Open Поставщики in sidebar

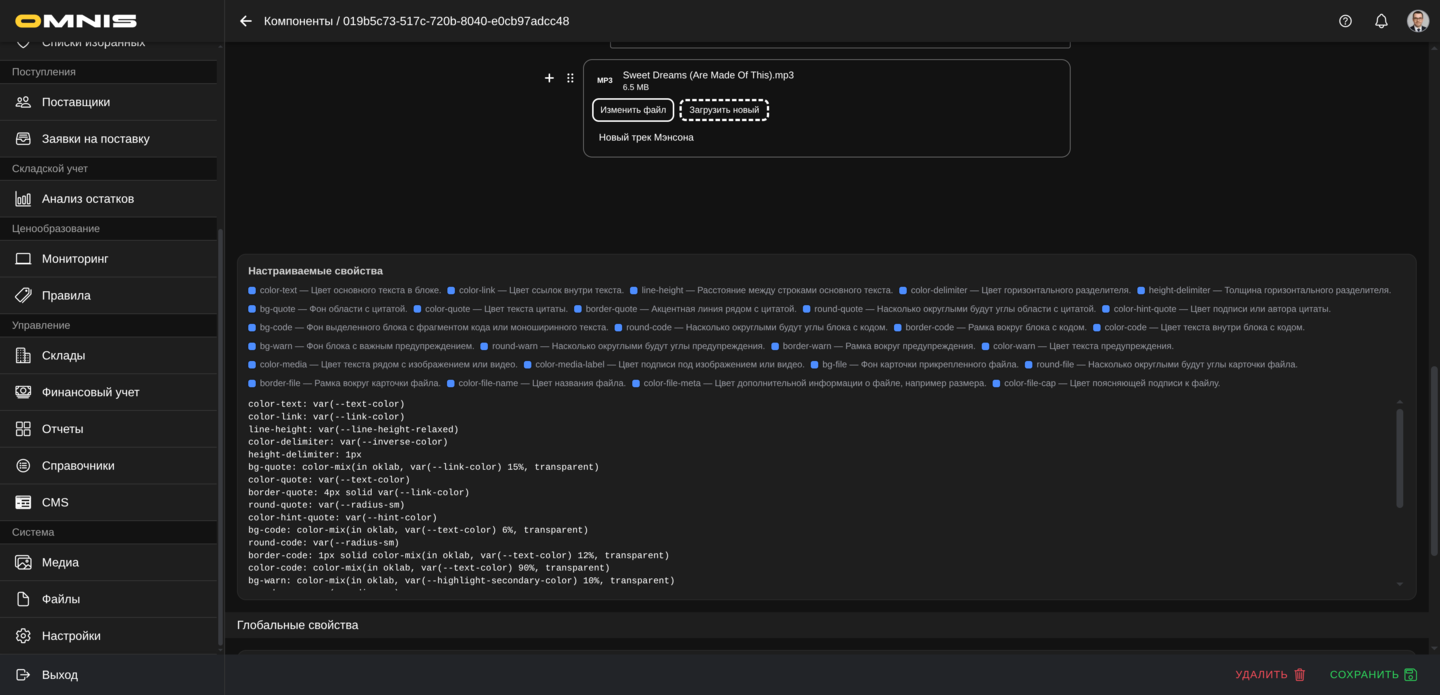[x=76, y=102]
